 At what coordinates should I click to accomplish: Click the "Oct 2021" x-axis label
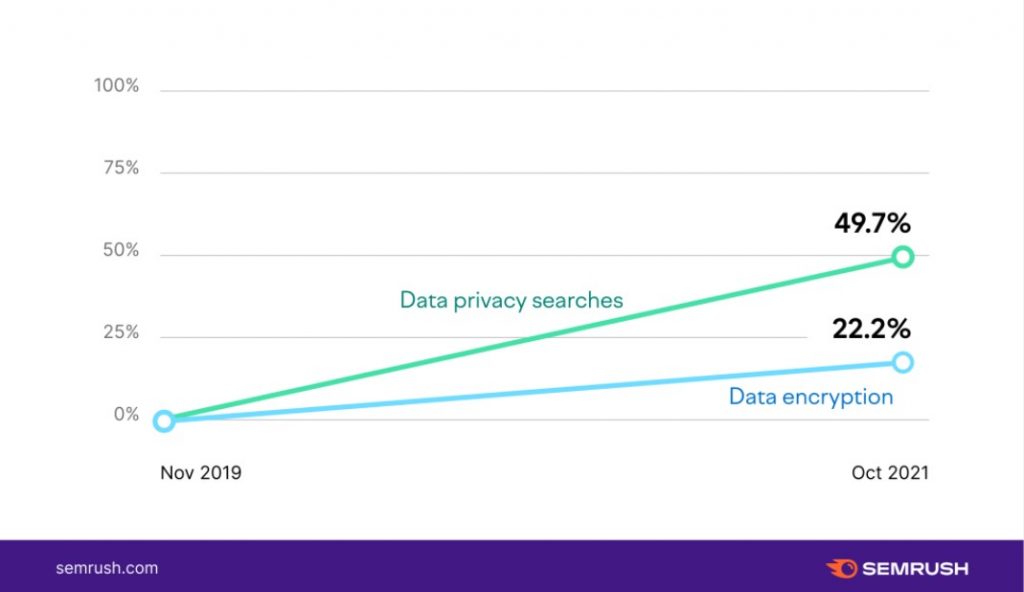pyautogui.click(x=890, y=473)
